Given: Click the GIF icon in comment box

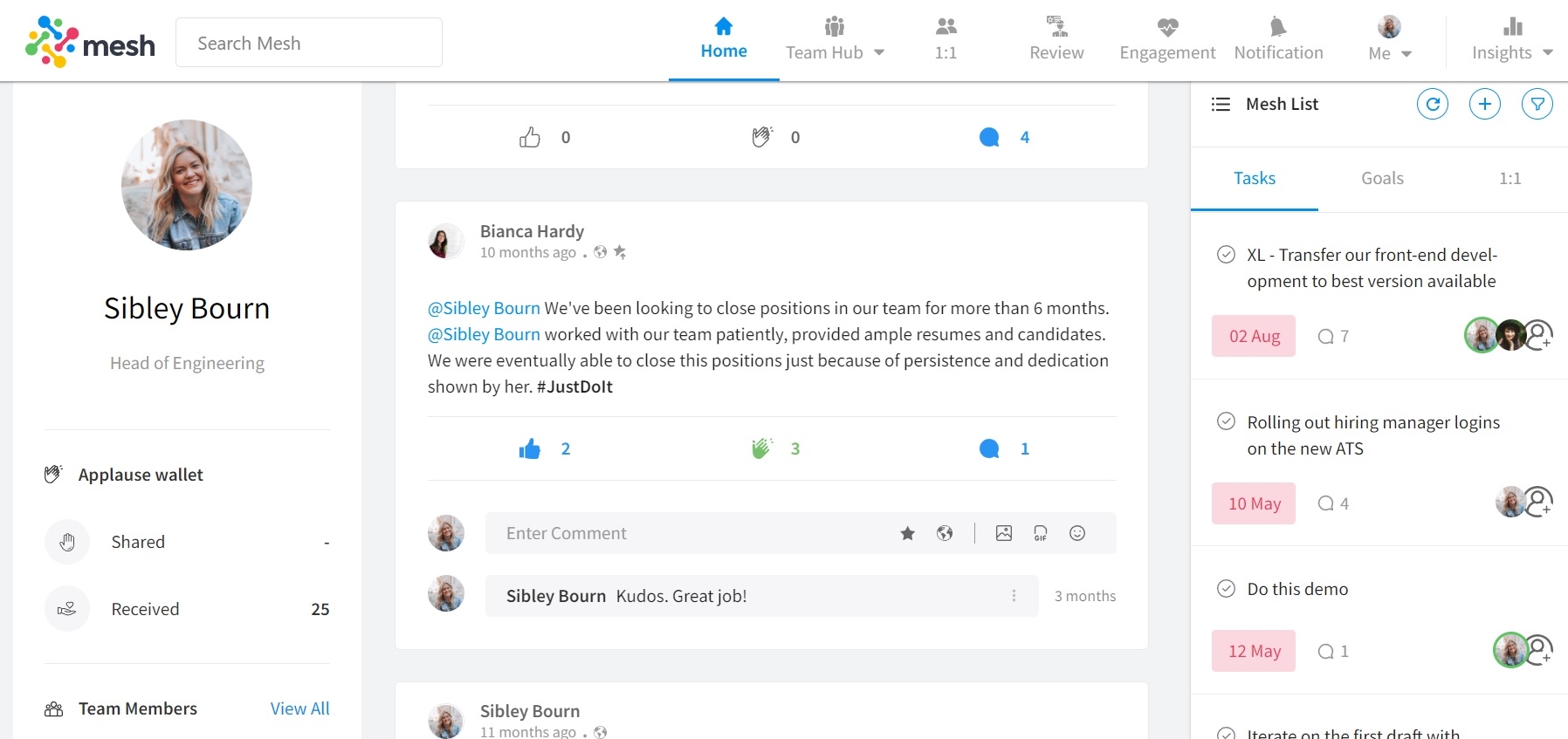Looking at the screenshot, I should click(1041, 533).
